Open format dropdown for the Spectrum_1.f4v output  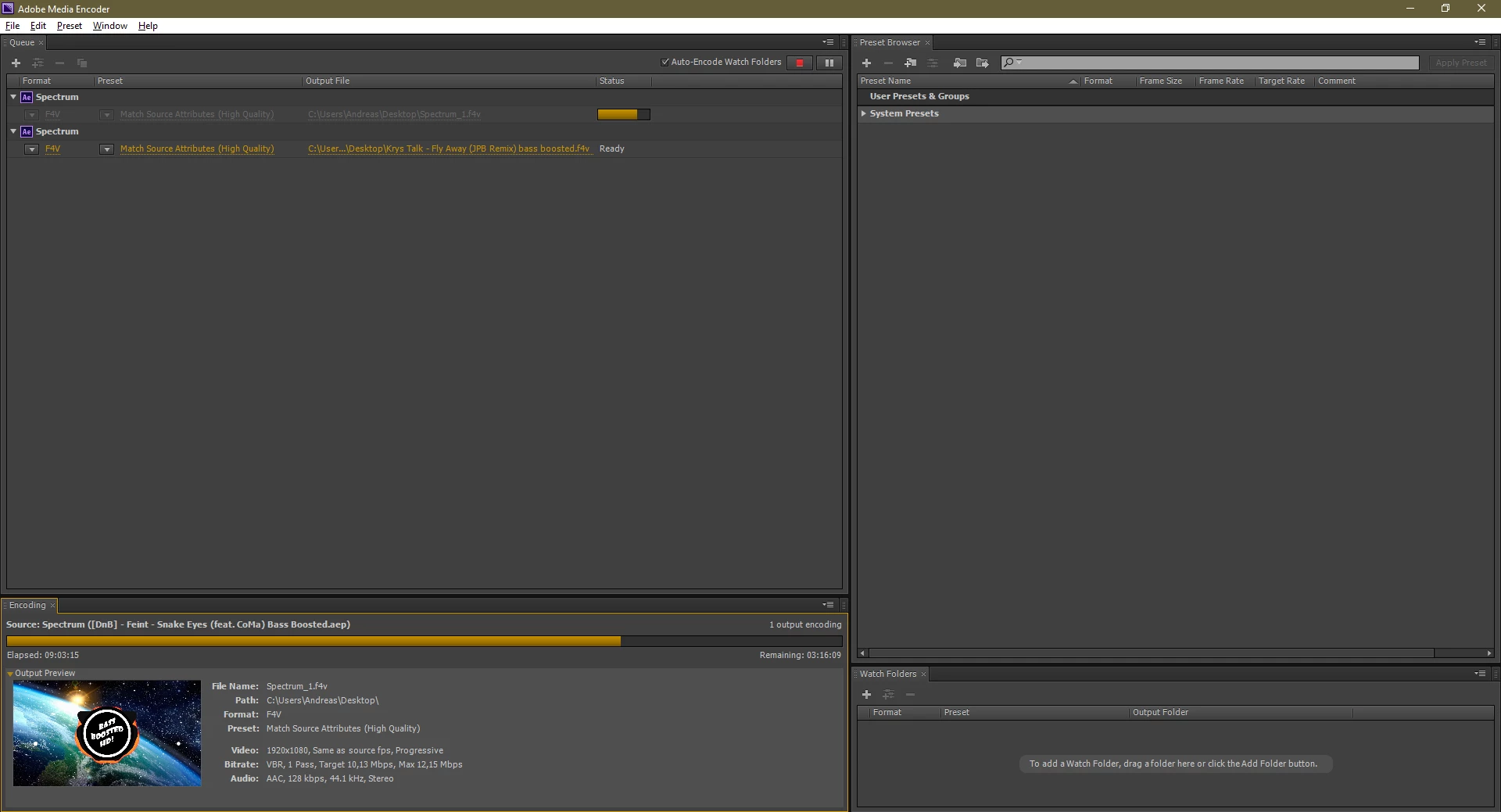[x=31, y=115]
